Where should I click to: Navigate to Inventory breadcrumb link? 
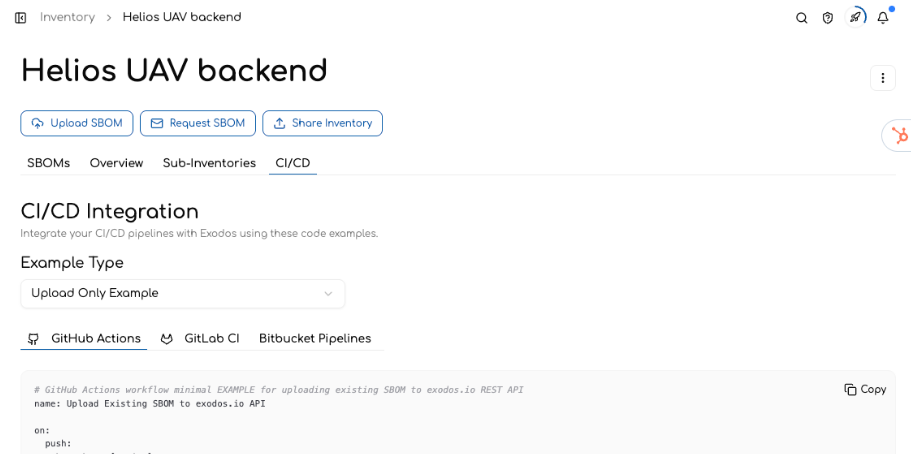[x=67, y=17]
